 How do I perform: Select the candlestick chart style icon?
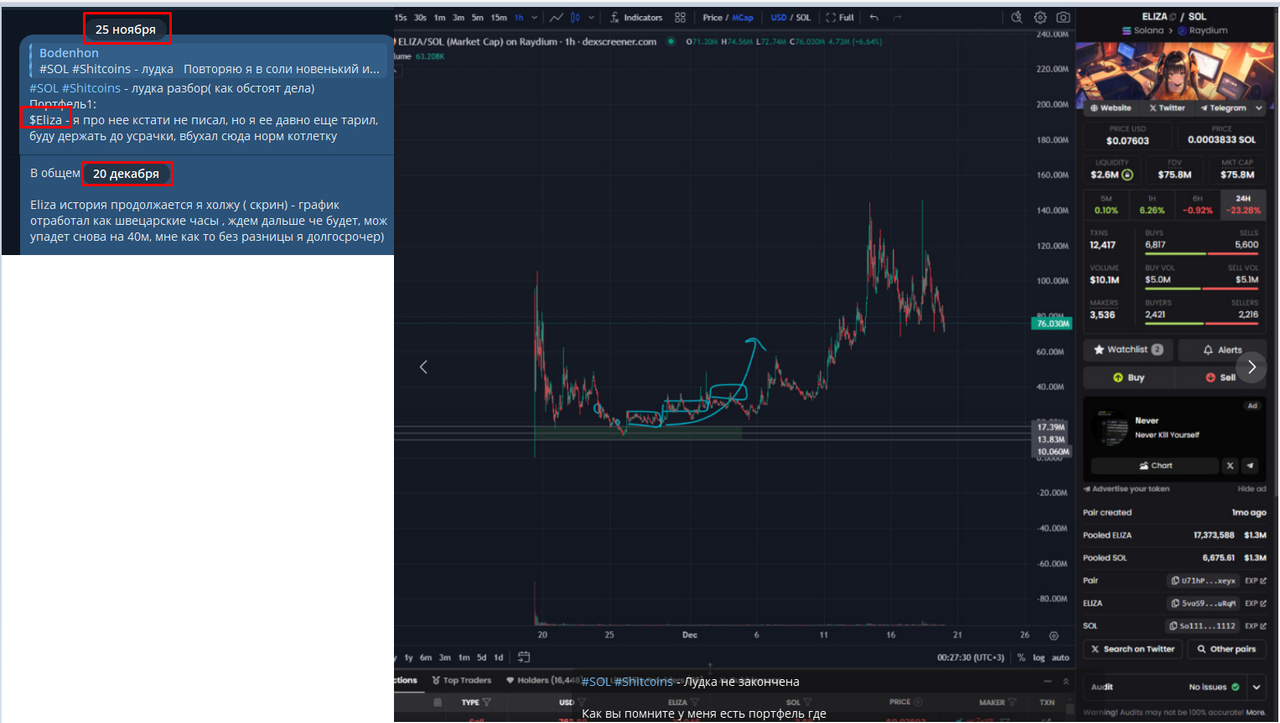(577, 17)
